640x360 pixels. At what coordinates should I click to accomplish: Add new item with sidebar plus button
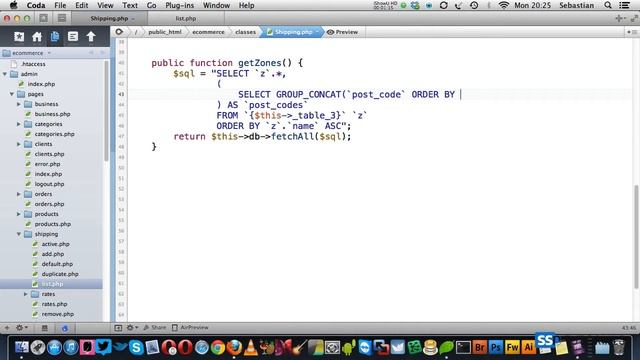pos(7,327)
